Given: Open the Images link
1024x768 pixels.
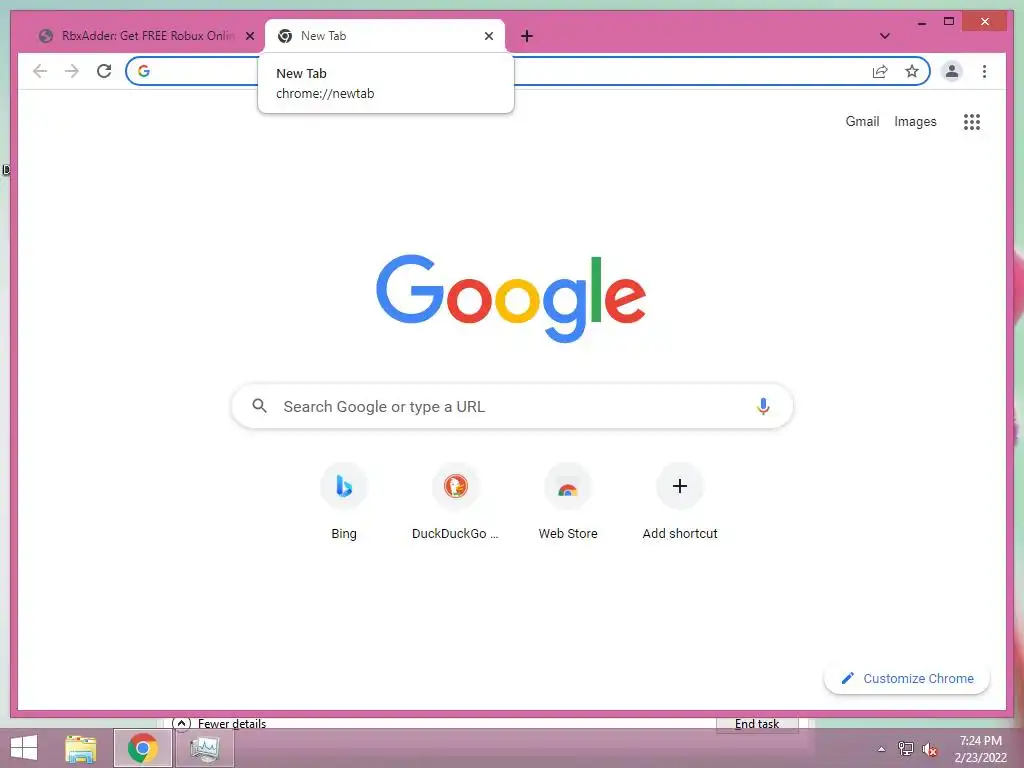Looking at the screenshot, I should coord(915,121).
